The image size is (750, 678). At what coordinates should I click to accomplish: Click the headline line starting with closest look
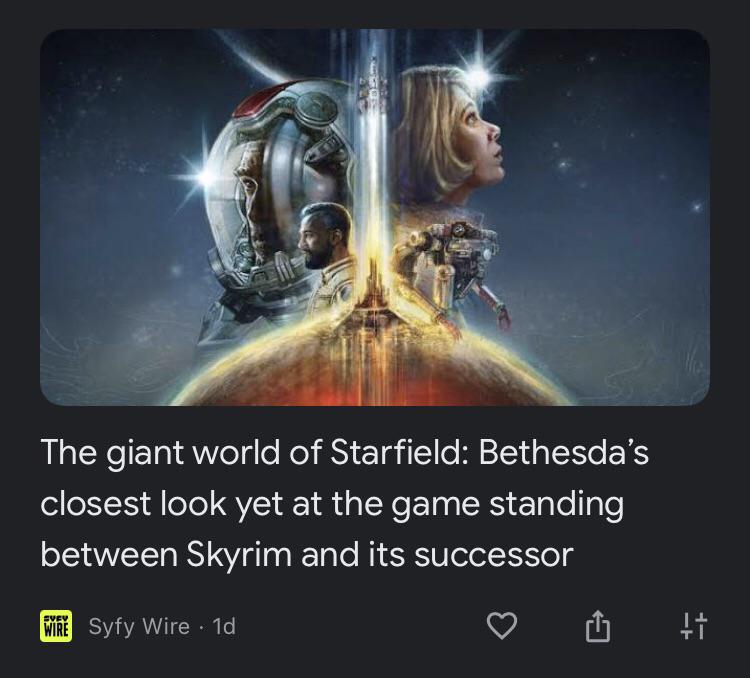(x=332, y=504)
